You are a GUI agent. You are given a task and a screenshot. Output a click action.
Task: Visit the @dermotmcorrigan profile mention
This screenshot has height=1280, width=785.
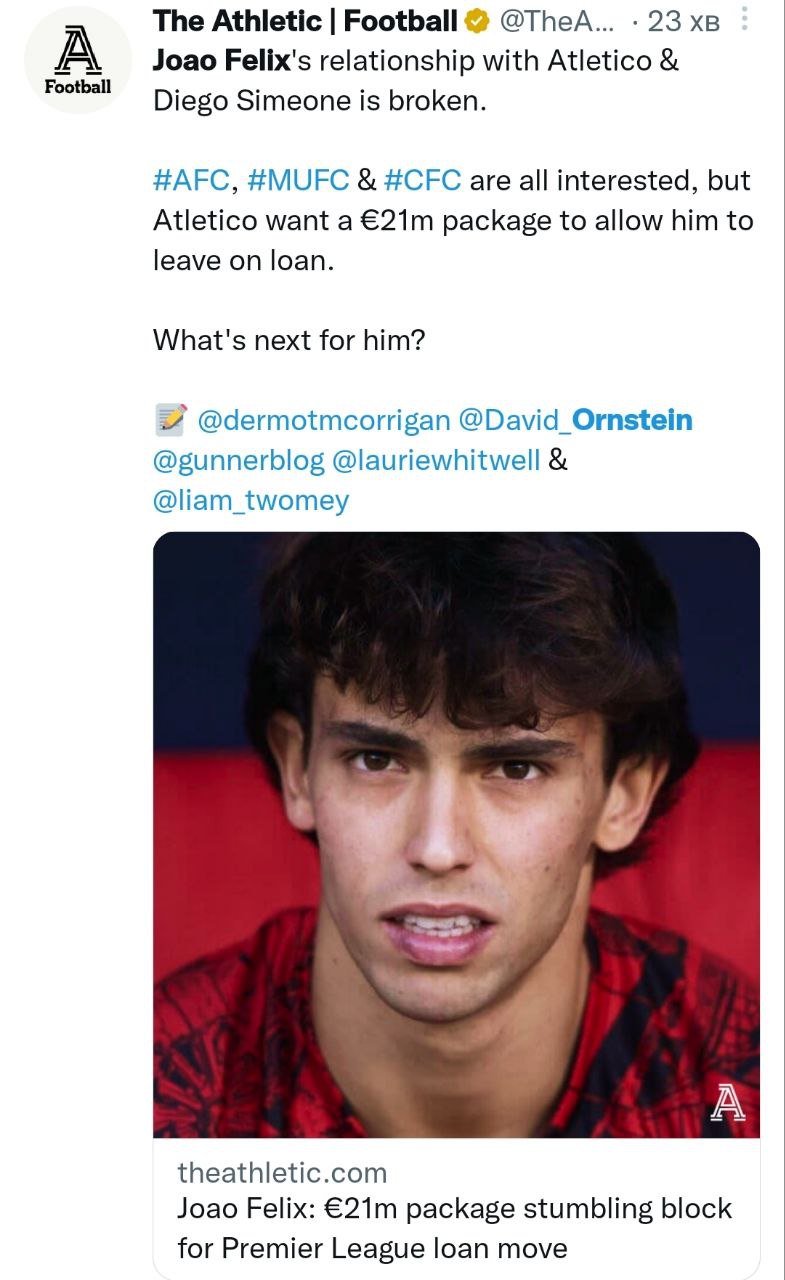(324, 420)
